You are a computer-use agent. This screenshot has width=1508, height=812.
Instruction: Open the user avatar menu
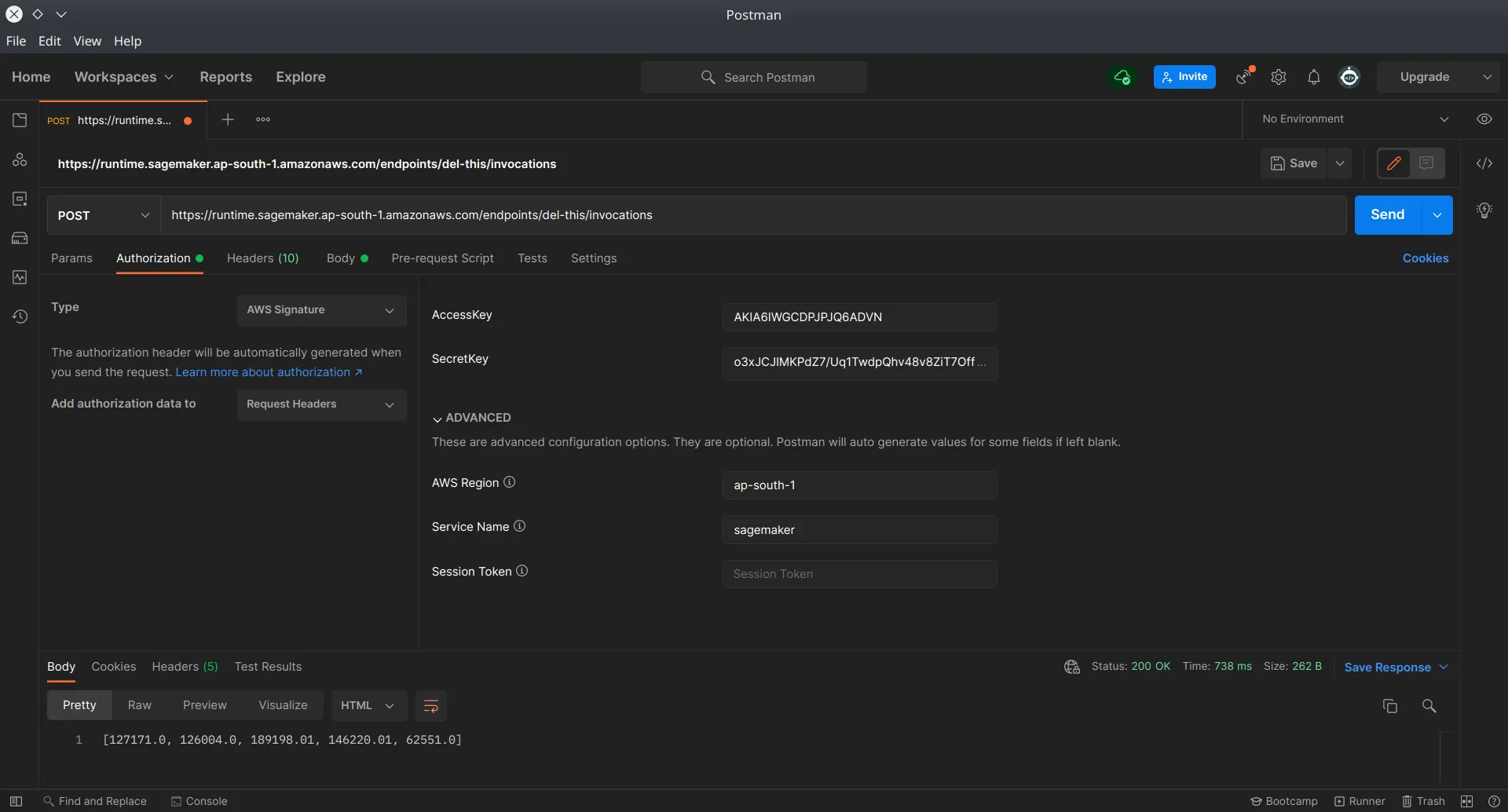click(x=1349, y=77)
